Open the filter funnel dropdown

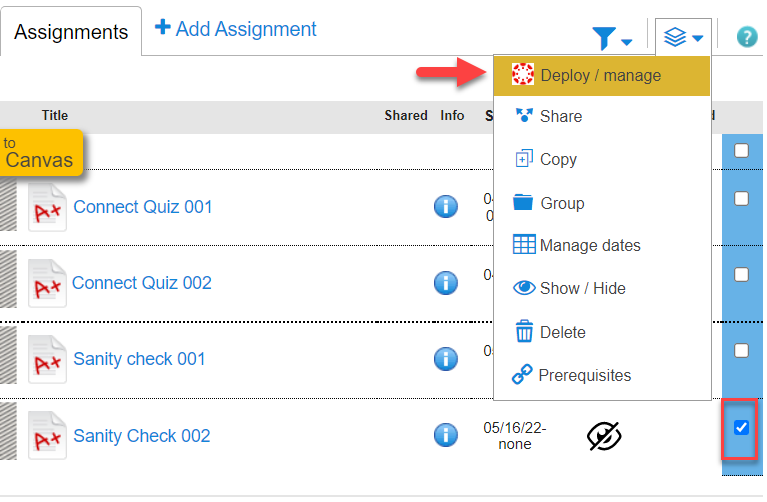pyautogui.click(x=612, y=38)
